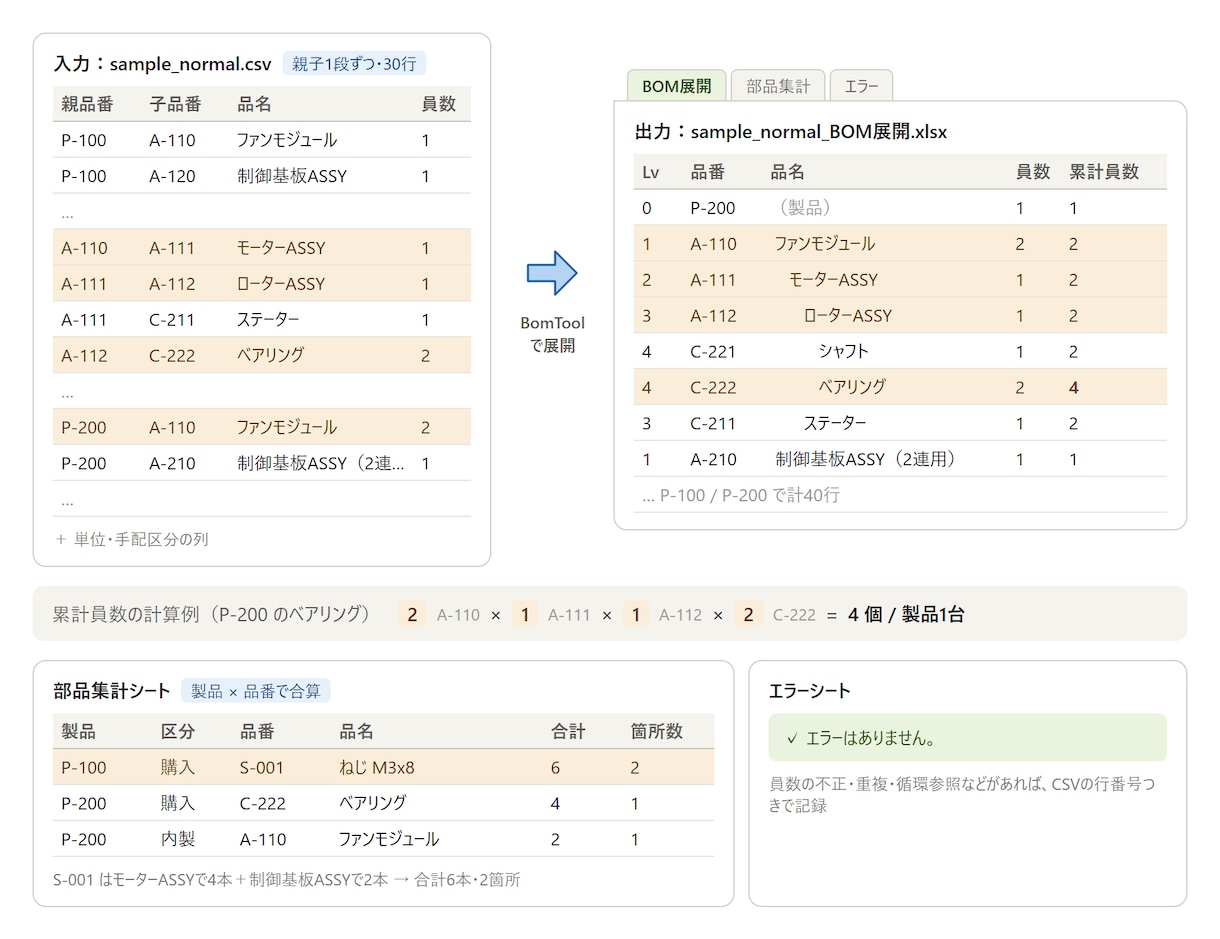The height and width of the screenshot is (939, 1220).
Task: Select 合計 6 in the S-001 row
Action: (x=555, y=767)
